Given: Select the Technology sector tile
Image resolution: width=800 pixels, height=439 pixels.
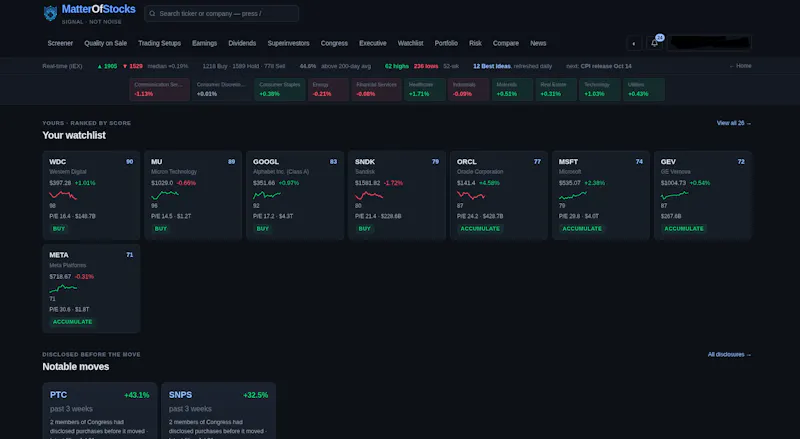Looking at the screenshot, I should point(600,89).
